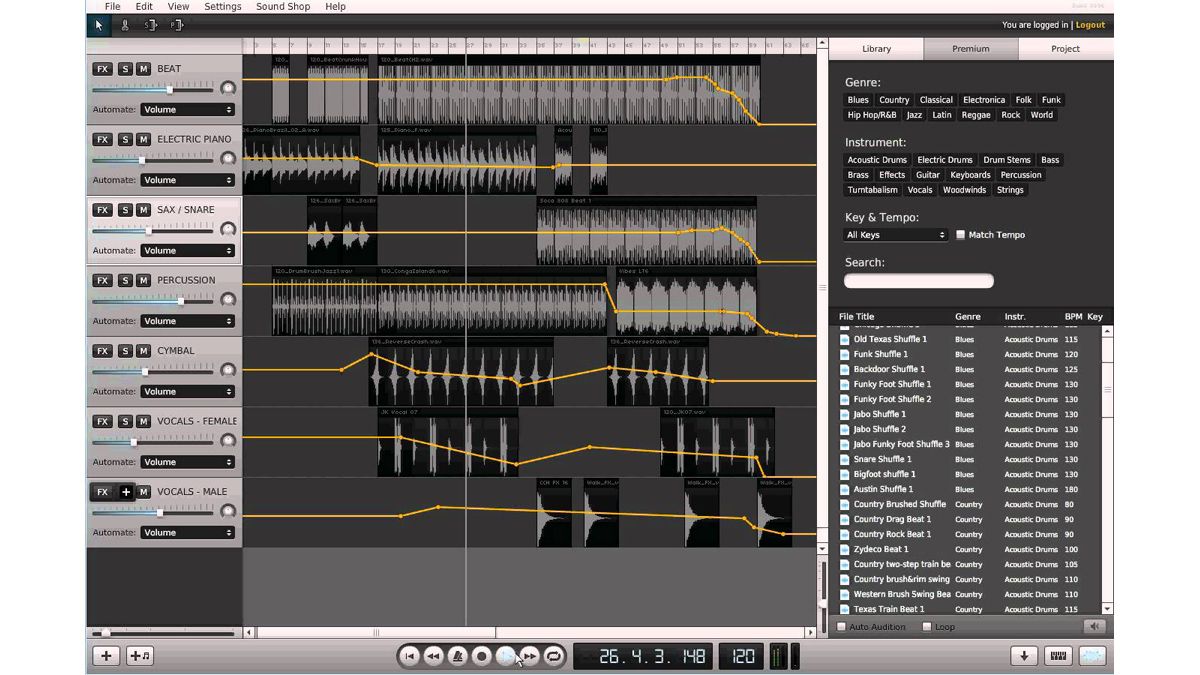Select the arrow selection tool

(x=97, y=25)
